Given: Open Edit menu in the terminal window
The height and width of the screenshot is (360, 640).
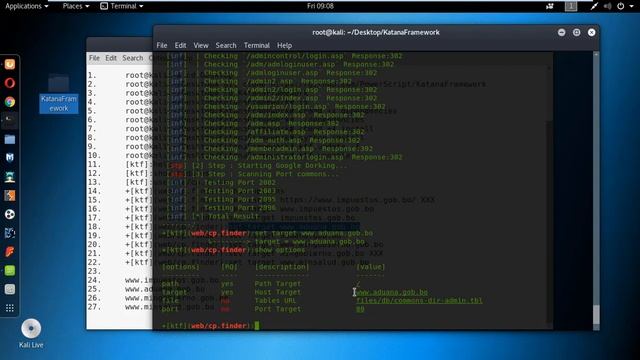Looking at the screenshot, I should click(x=180, y=45).
